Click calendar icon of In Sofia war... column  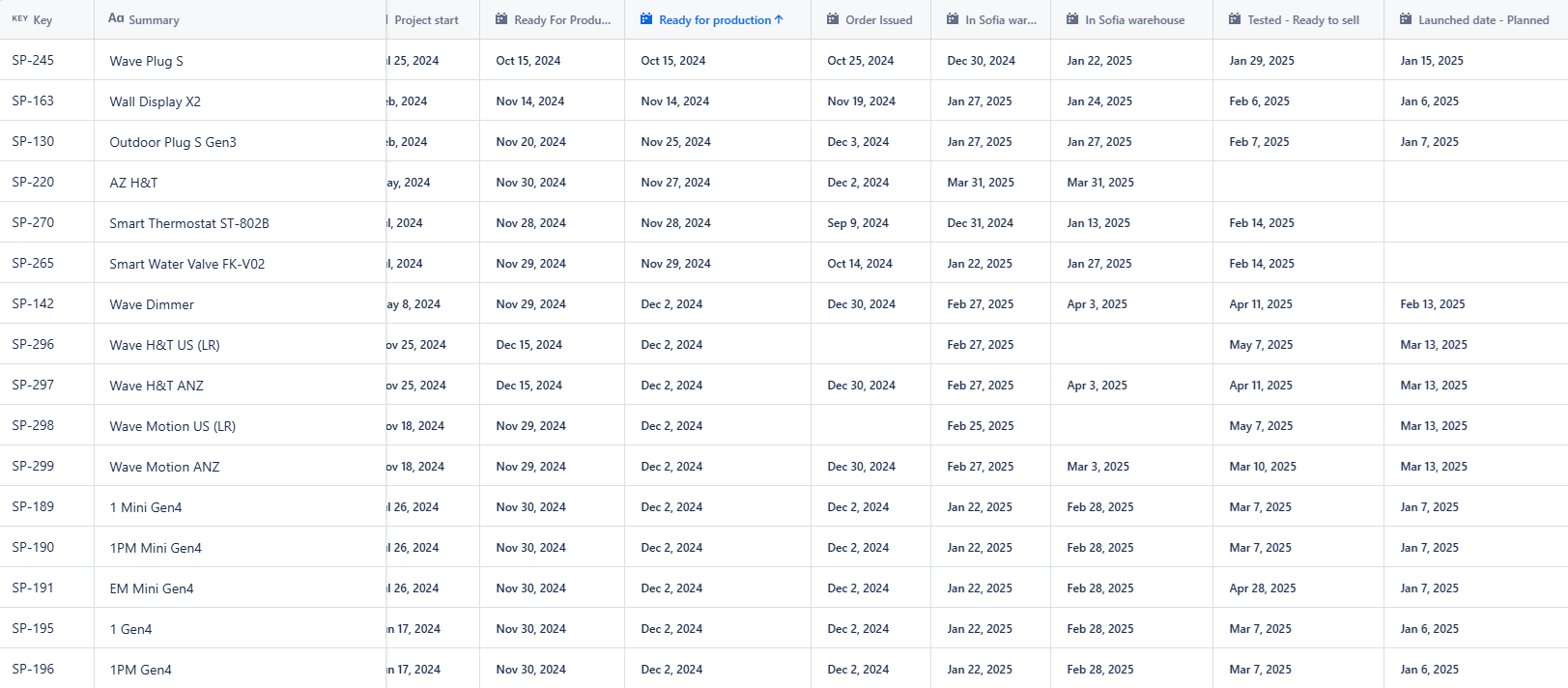tap(953, 18)
